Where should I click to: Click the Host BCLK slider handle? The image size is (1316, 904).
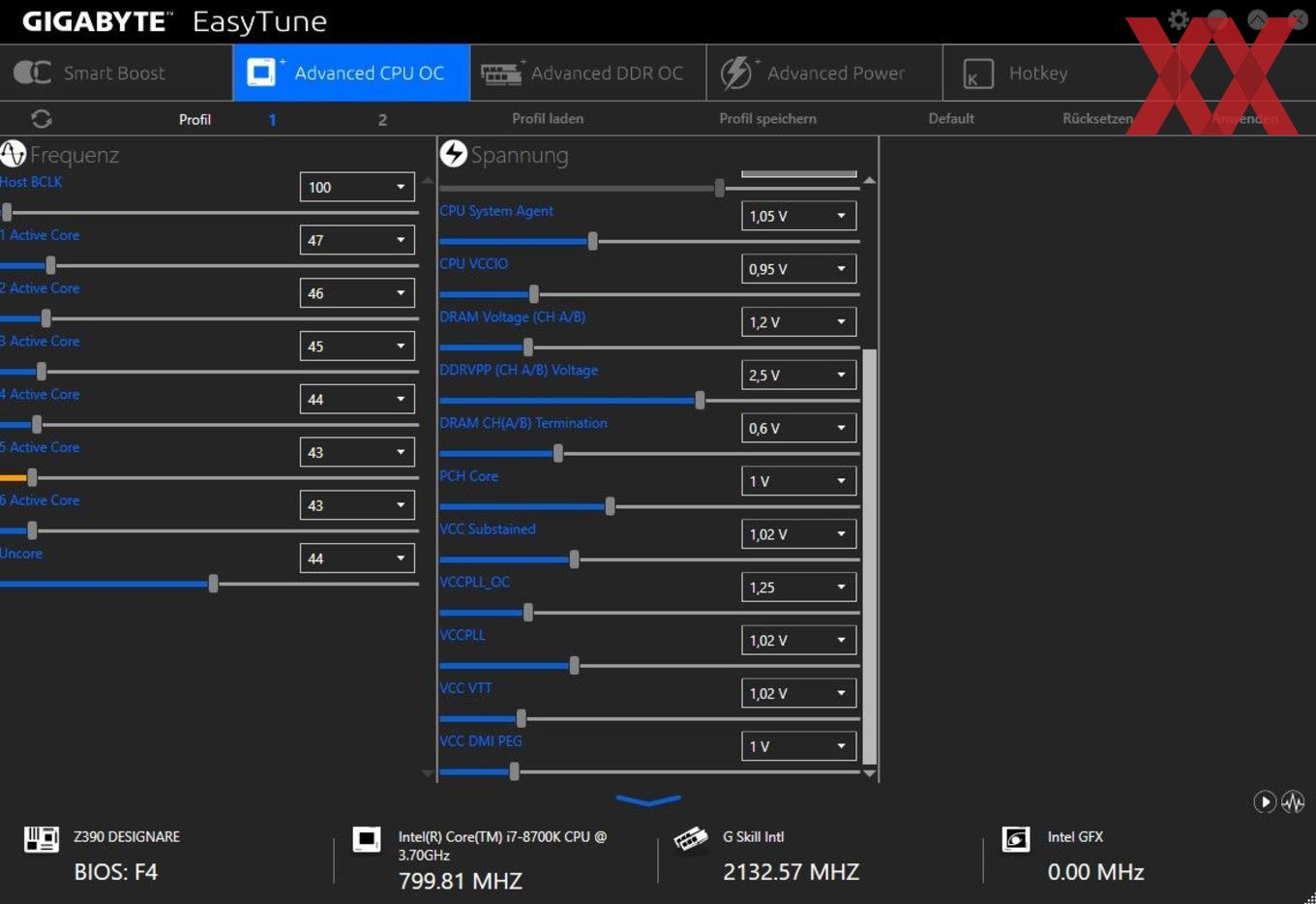pyautogui.click(x=7, y=212)
